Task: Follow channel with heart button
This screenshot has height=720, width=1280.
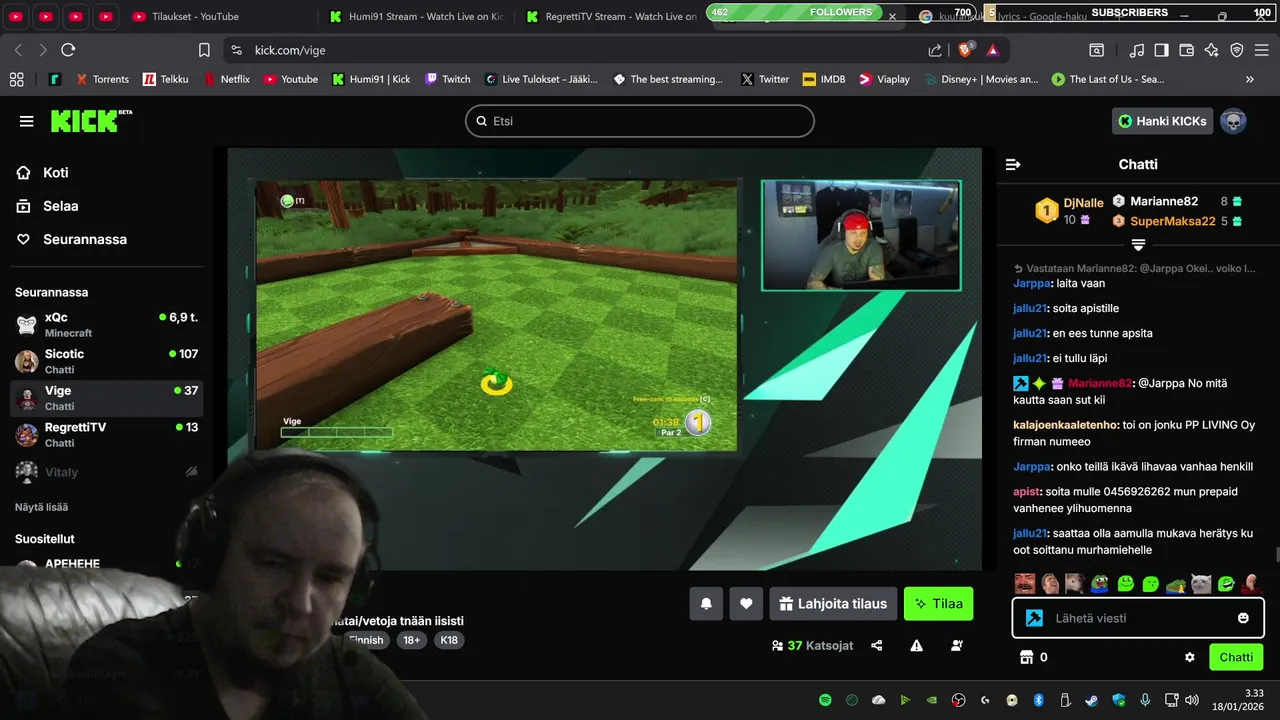Action: (746, 604)
